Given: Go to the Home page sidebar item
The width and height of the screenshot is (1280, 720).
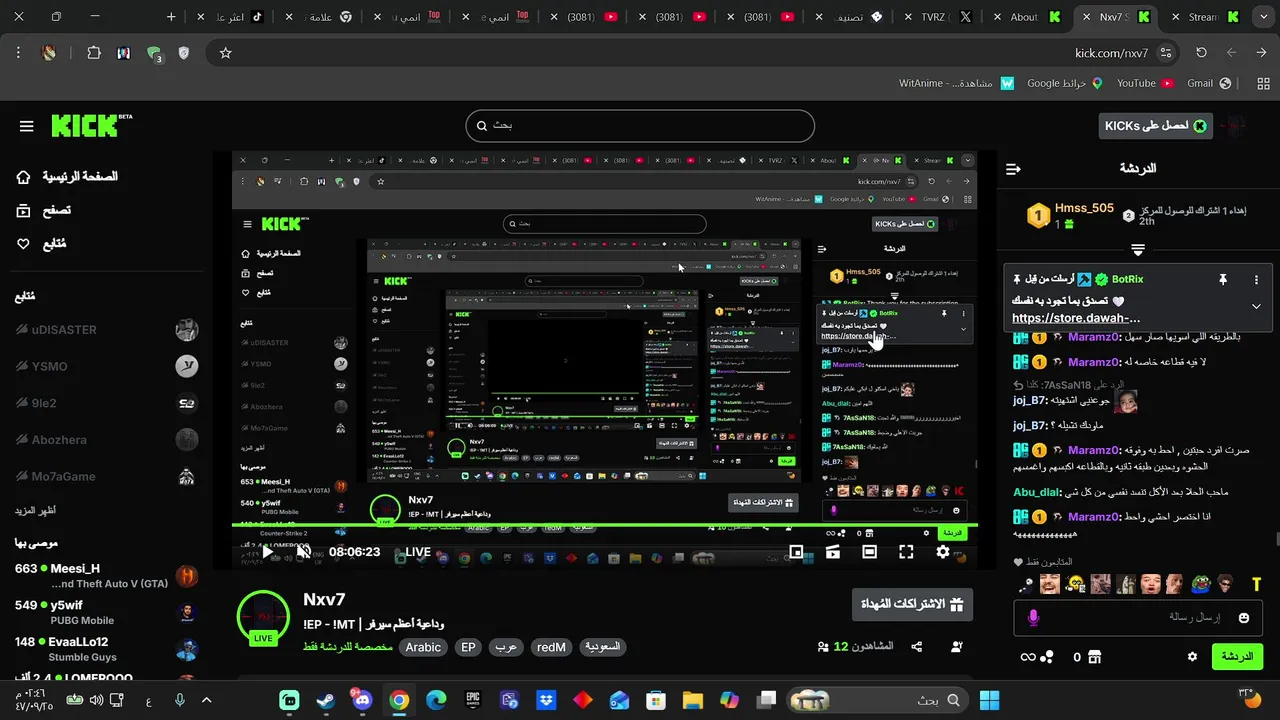Looking at the screenshot, I should [x=68, y=177].
